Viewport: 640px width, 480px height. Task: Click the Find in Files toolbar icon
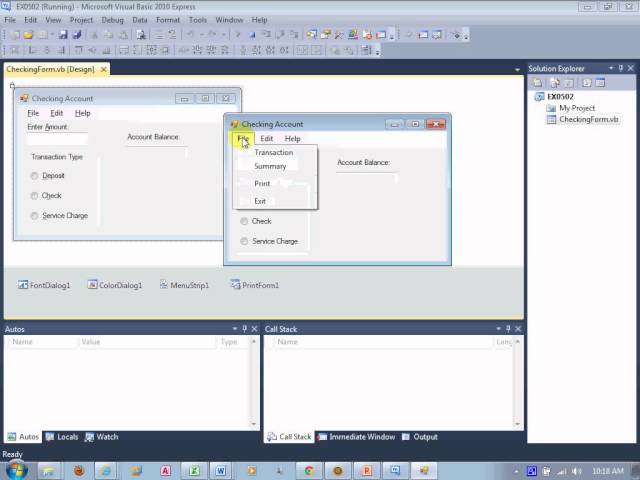(141, 35)
